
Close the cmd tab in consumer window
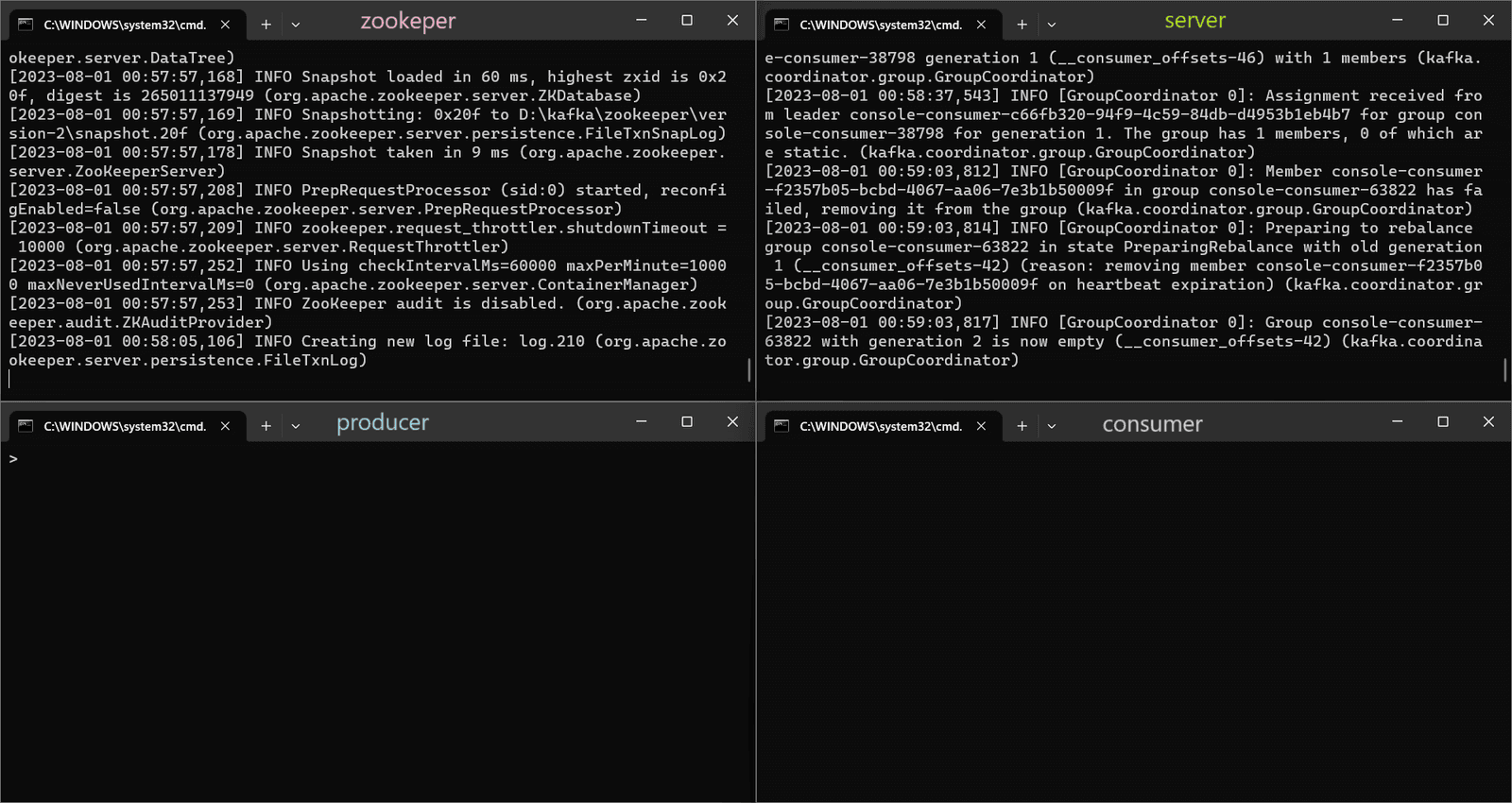(x=981, y=426)
